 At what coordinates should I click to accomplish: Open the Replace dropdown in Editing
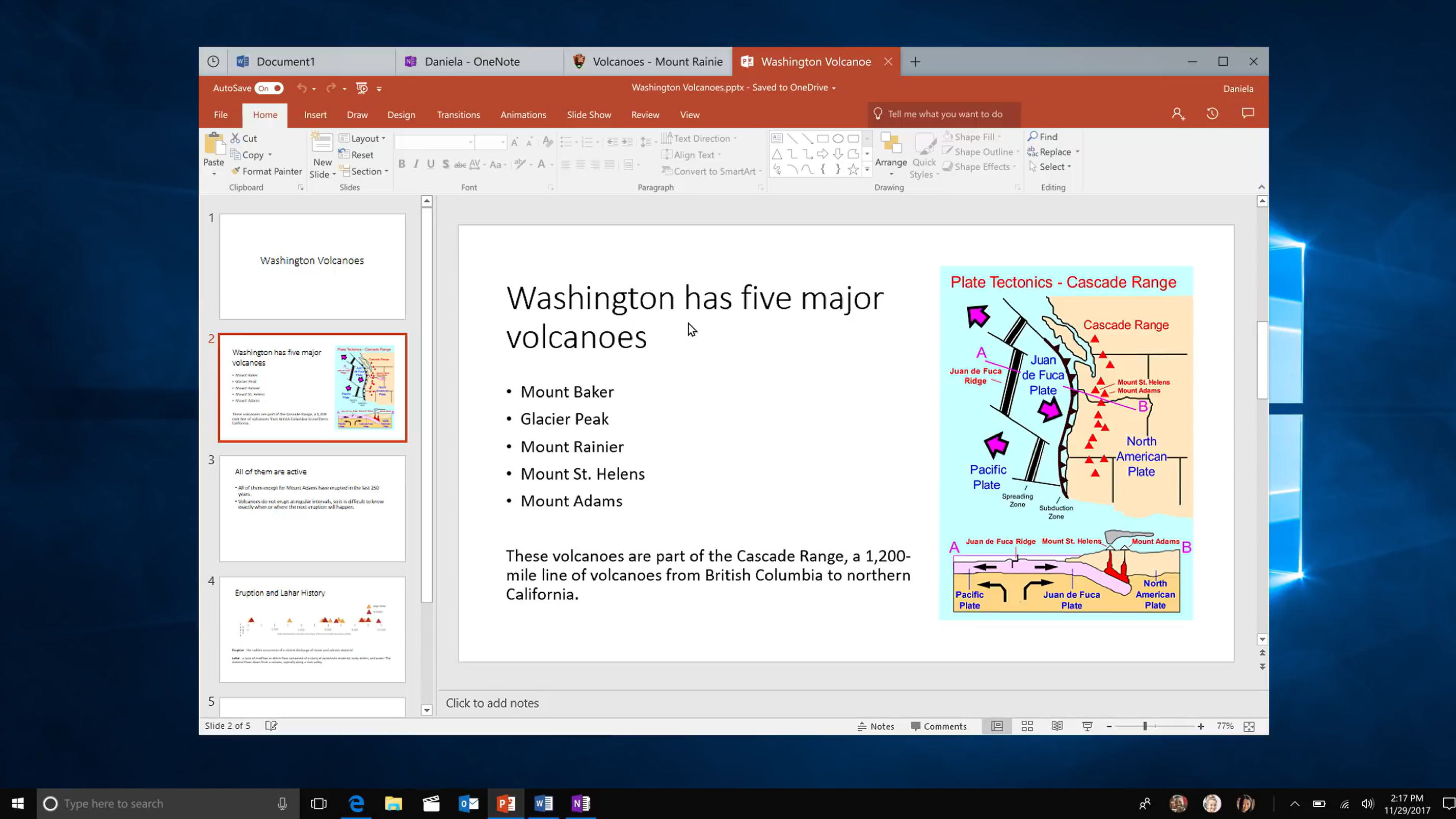(1078, 152)
